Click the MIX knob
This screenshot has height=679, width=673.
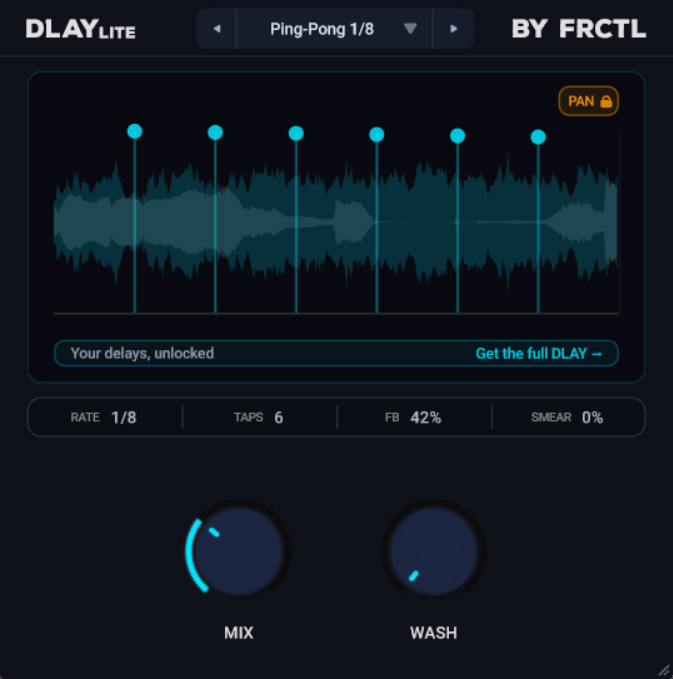(x=238, y=551)
